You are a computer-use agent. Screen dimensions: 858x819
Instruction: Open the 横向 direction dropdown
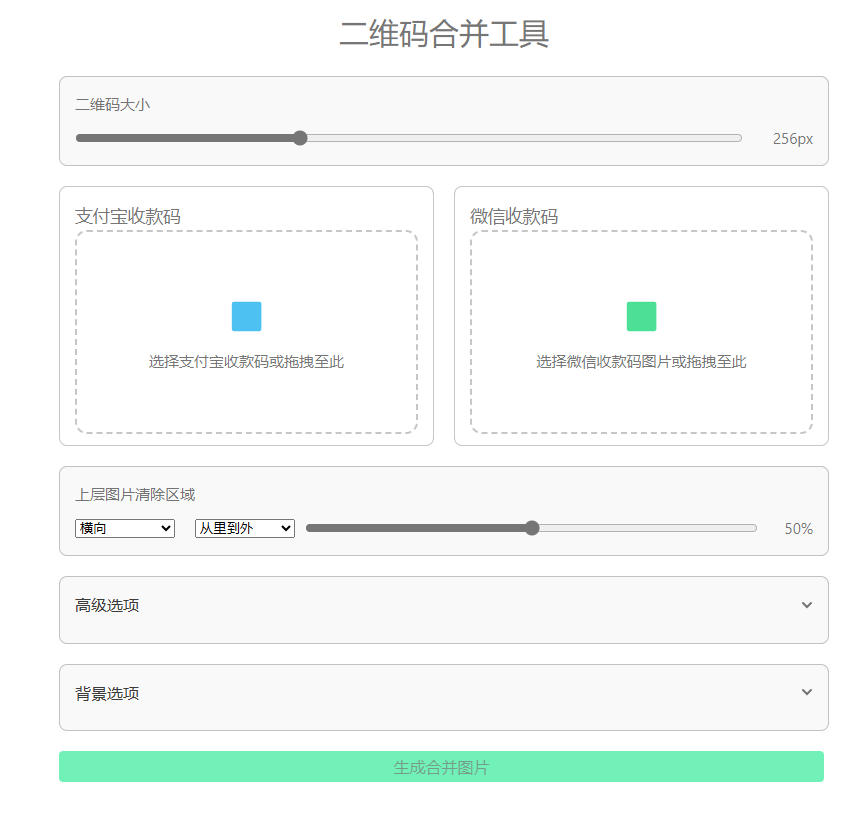click(x=125, y=528)
